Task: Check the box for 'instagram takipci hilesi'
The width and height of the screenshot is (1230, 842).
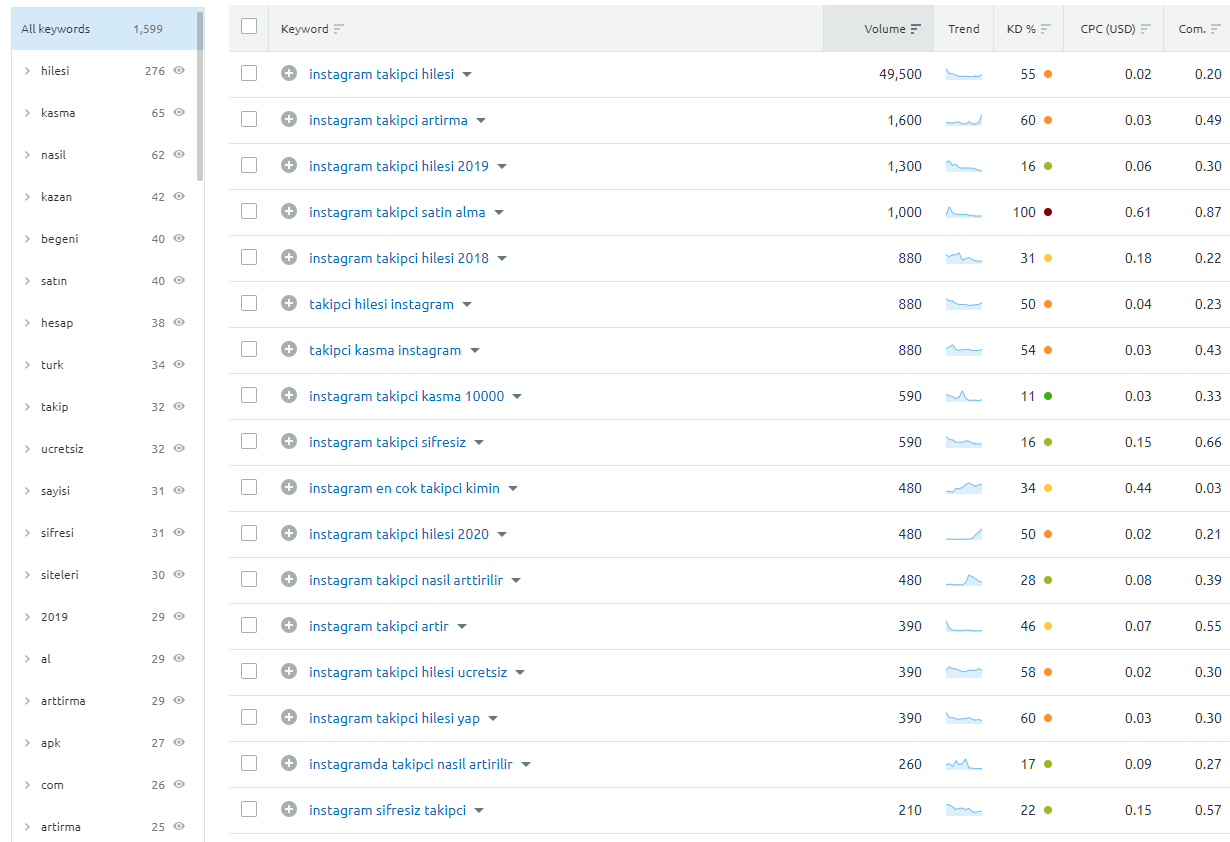Action: click(249, 73)
